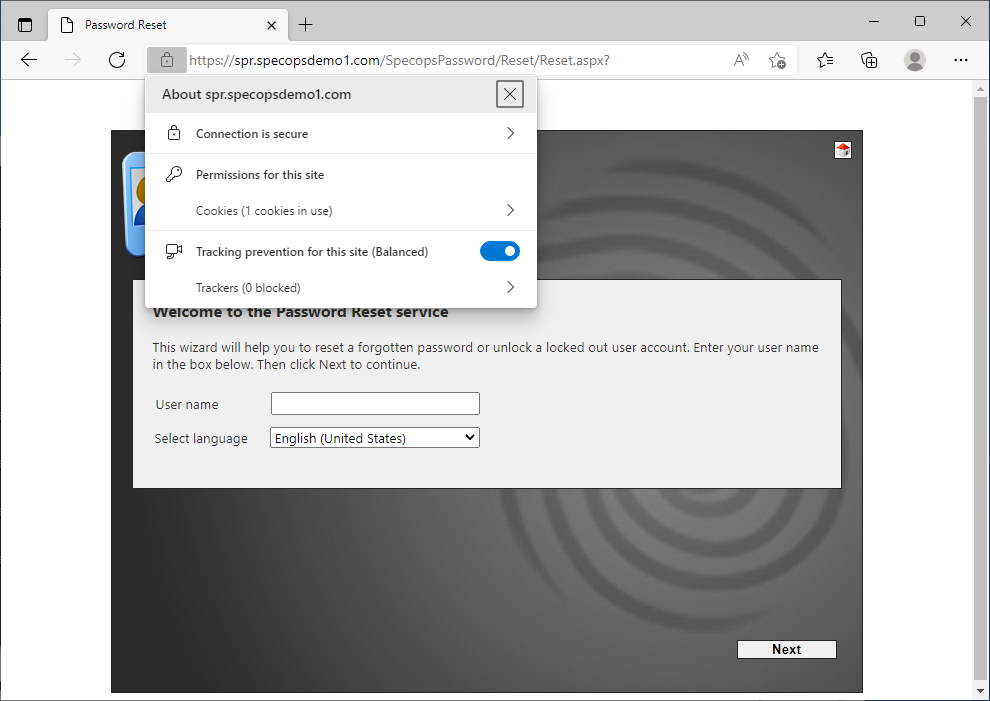Refresh the Password Reset page
Viewport: 990px width, 701px height.
pyautogui.click(x=117, y=60)
